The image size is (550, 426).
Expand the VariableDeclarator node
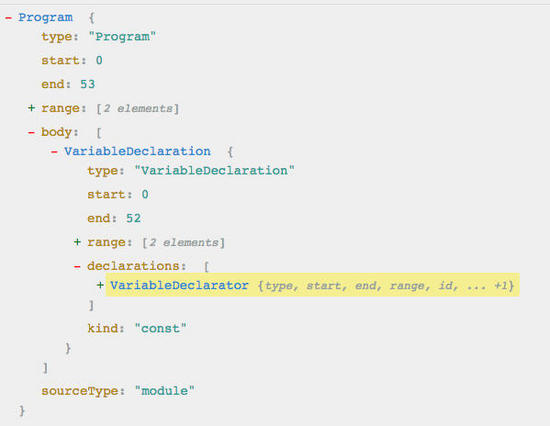pos(100,285)
